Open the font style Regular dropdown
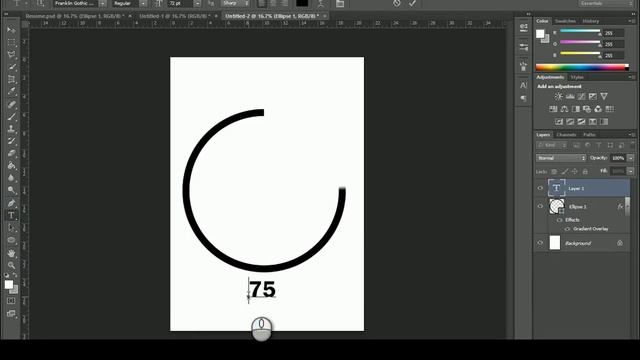 tap(143, 3)
